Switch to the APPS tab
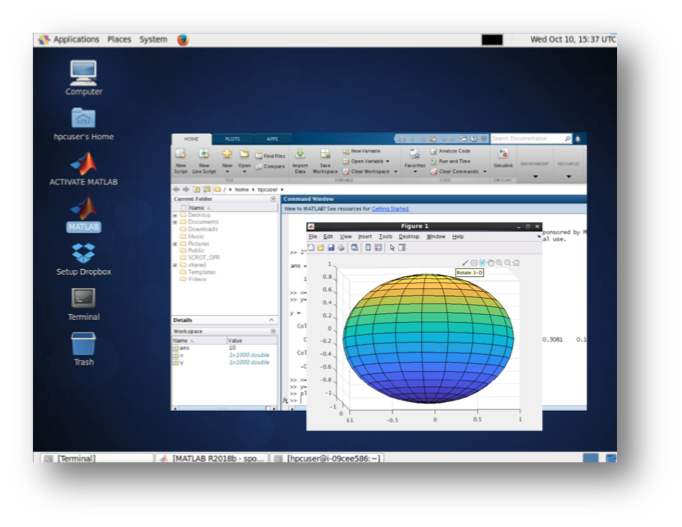 click(272, 139)
